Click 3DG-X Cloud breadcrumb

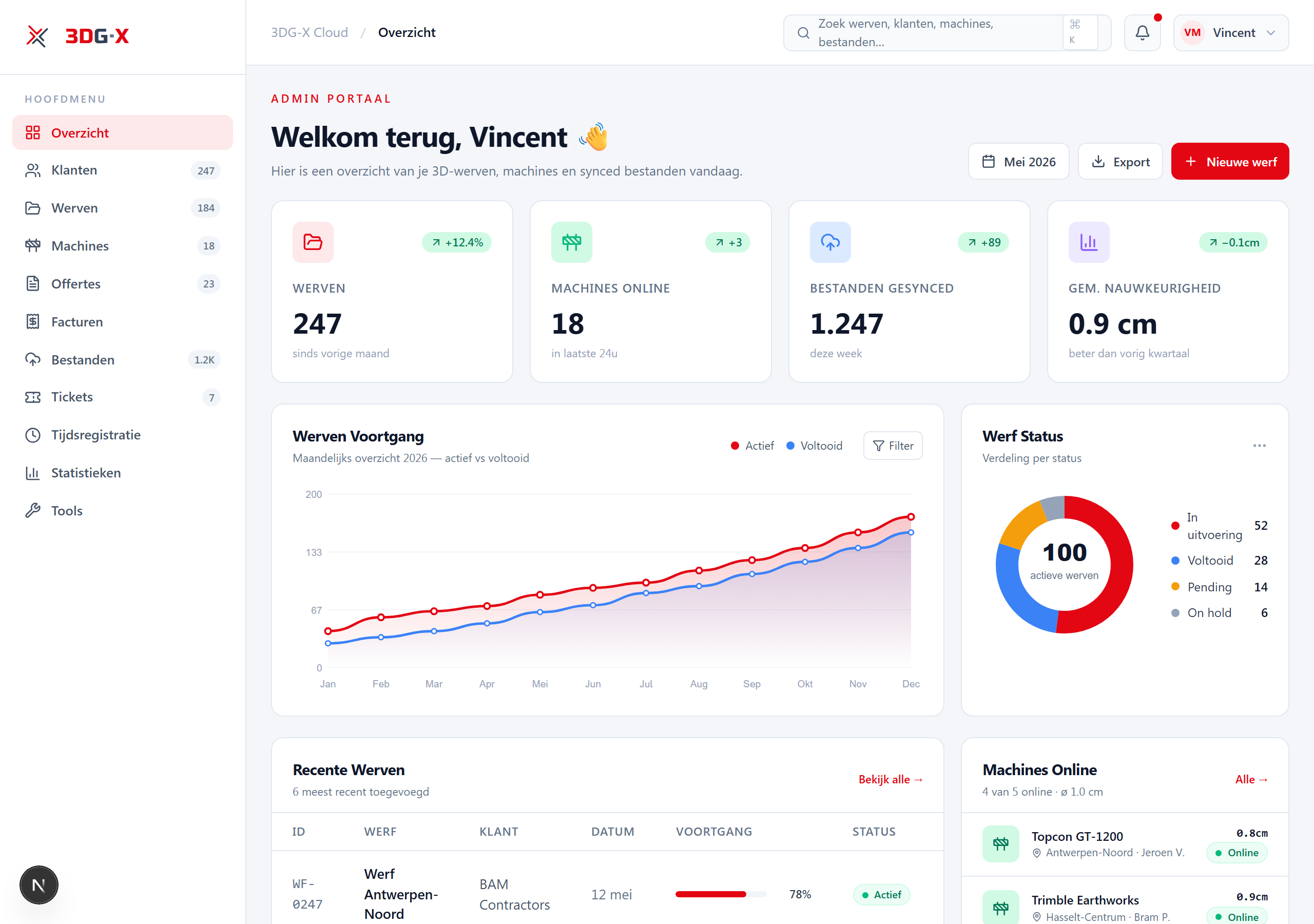[309, 33]
